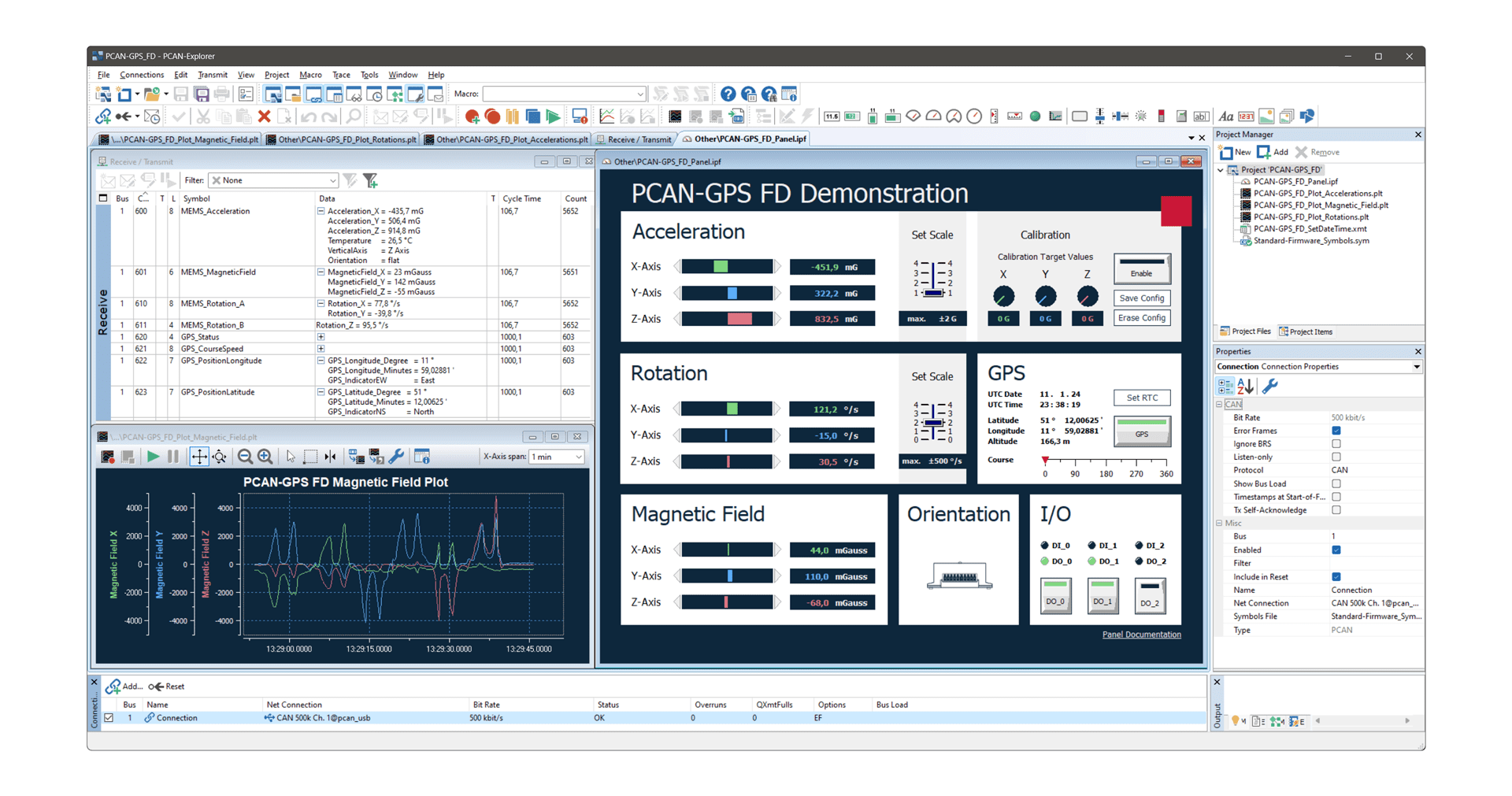Click the green play icon in plot toolbar
The image size is (1512, 796).
point(153,457)
